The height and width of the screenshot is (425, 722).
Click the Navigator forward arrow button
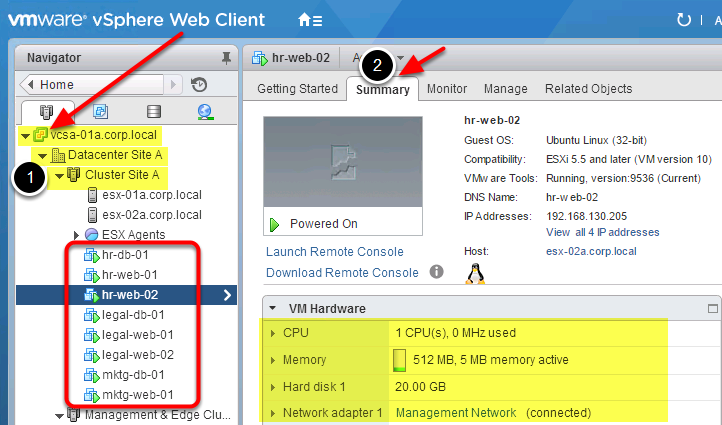174,85
